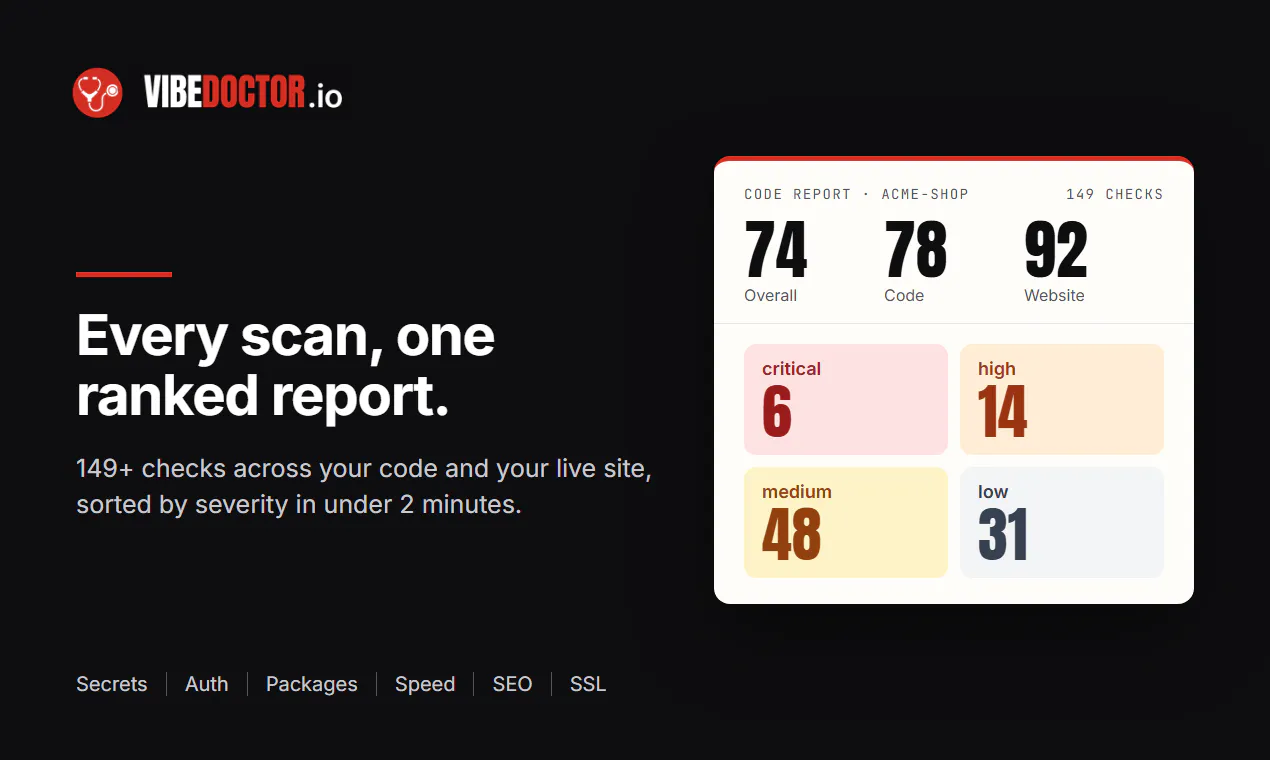This screenshot has width=1270, height=760.
Task: Open the medium severity tile showing 48
Action: (846, 522)
